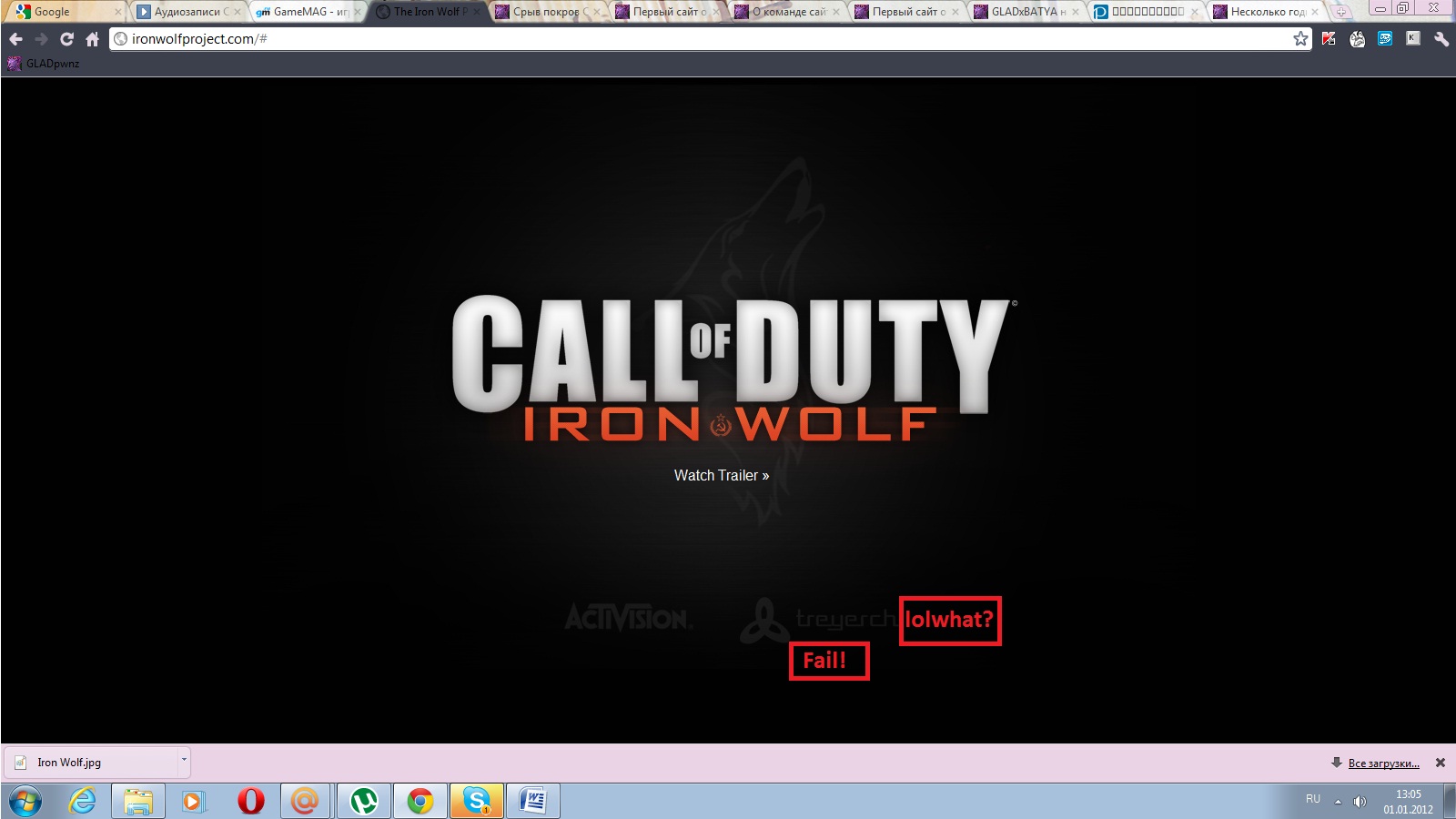Open the Kaspersky extension icon
Screen dimensions: 1456x819
[1329, 38]
